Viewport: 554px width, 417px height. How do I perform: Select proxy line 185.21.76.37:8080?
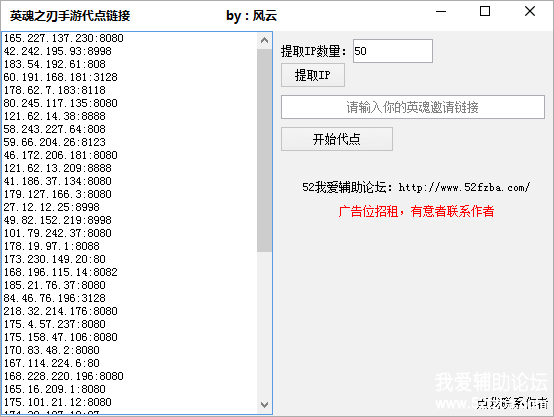tap(55, 286)
